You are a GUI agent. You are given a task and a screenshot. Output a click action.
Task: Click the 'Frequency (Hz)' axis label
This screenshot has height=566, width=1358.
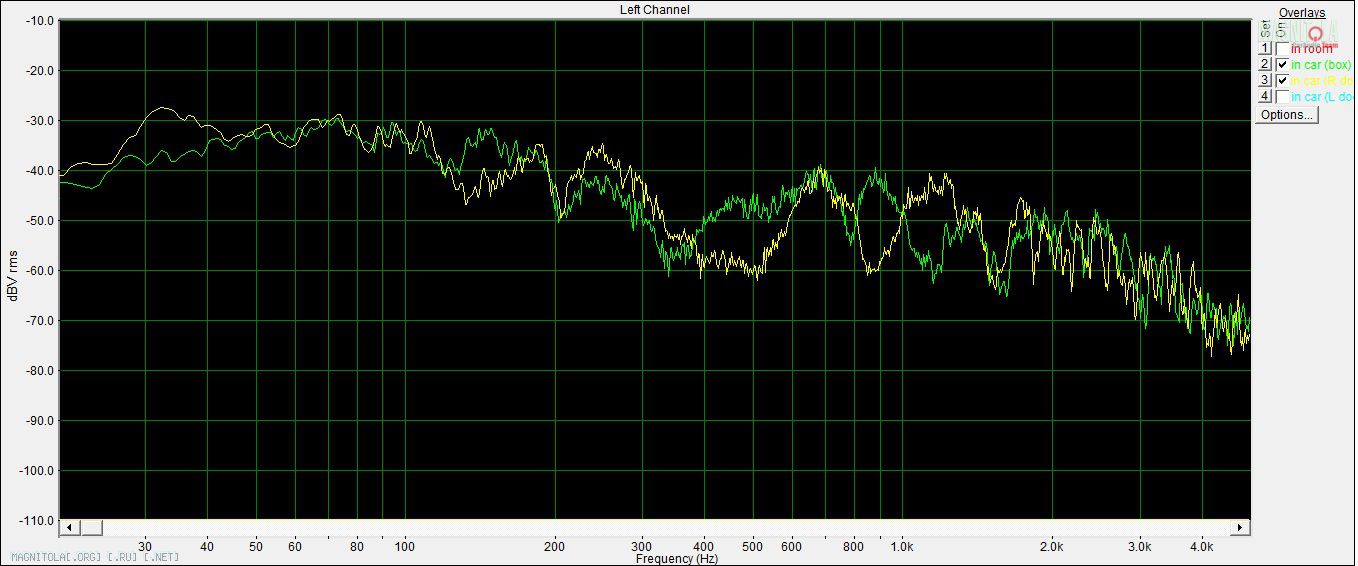tap(677, 558)
